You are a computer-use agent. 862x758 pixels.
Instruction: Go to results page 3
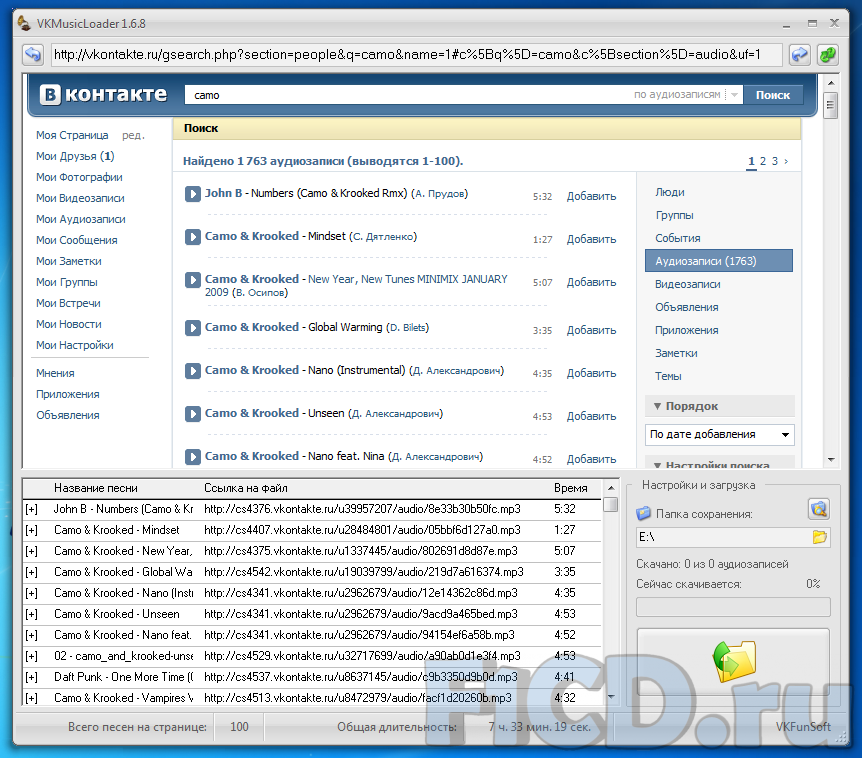775,161
